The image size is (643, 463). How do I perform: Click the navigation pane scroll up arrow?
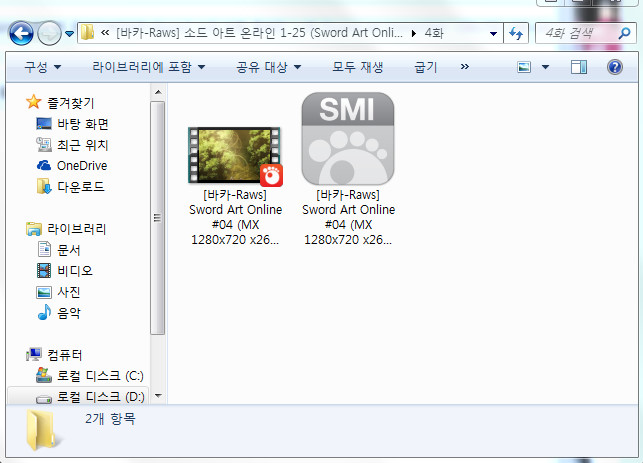click(158, 92)
